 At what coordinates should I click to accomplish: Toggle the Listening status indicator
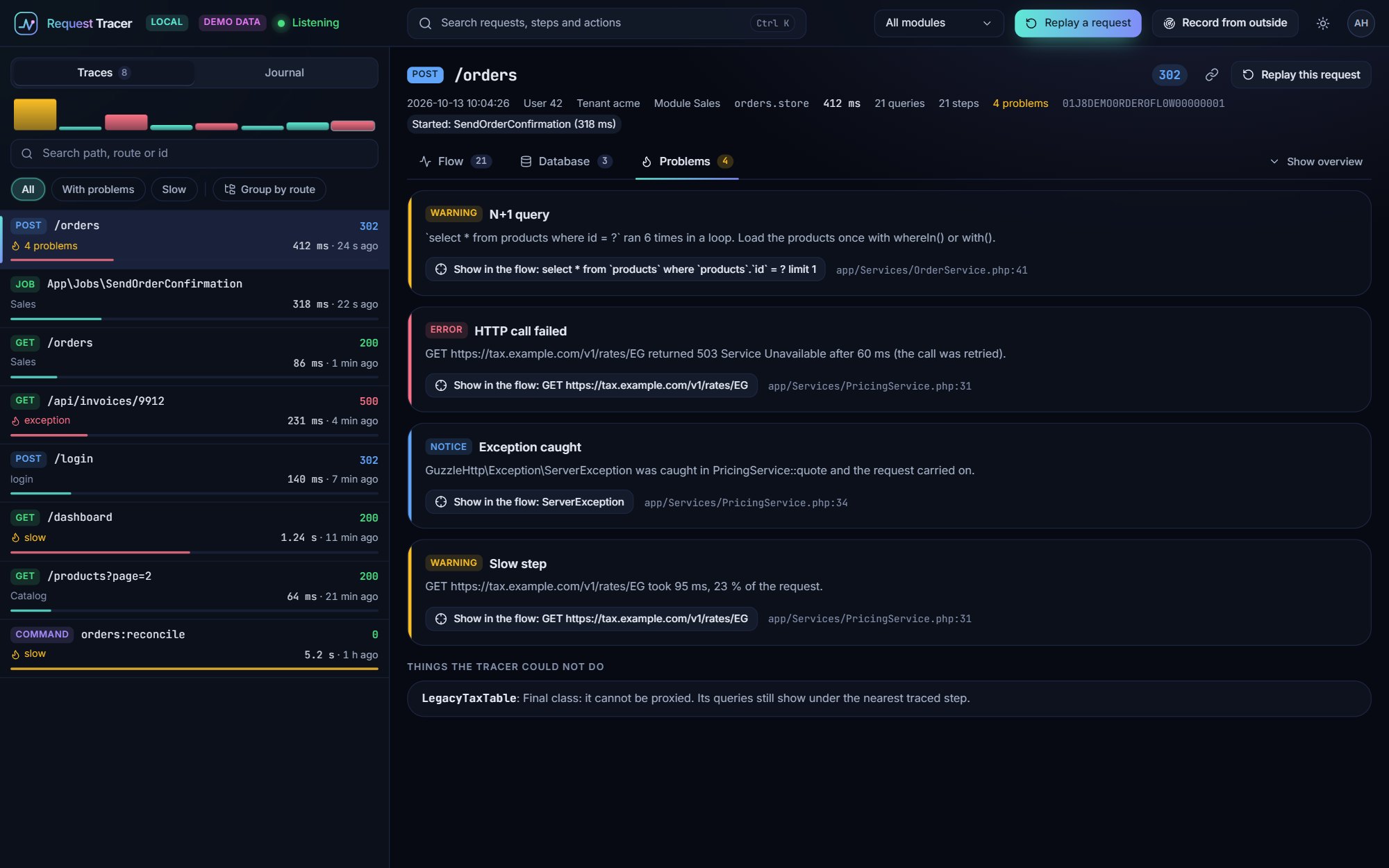[308, 23]
